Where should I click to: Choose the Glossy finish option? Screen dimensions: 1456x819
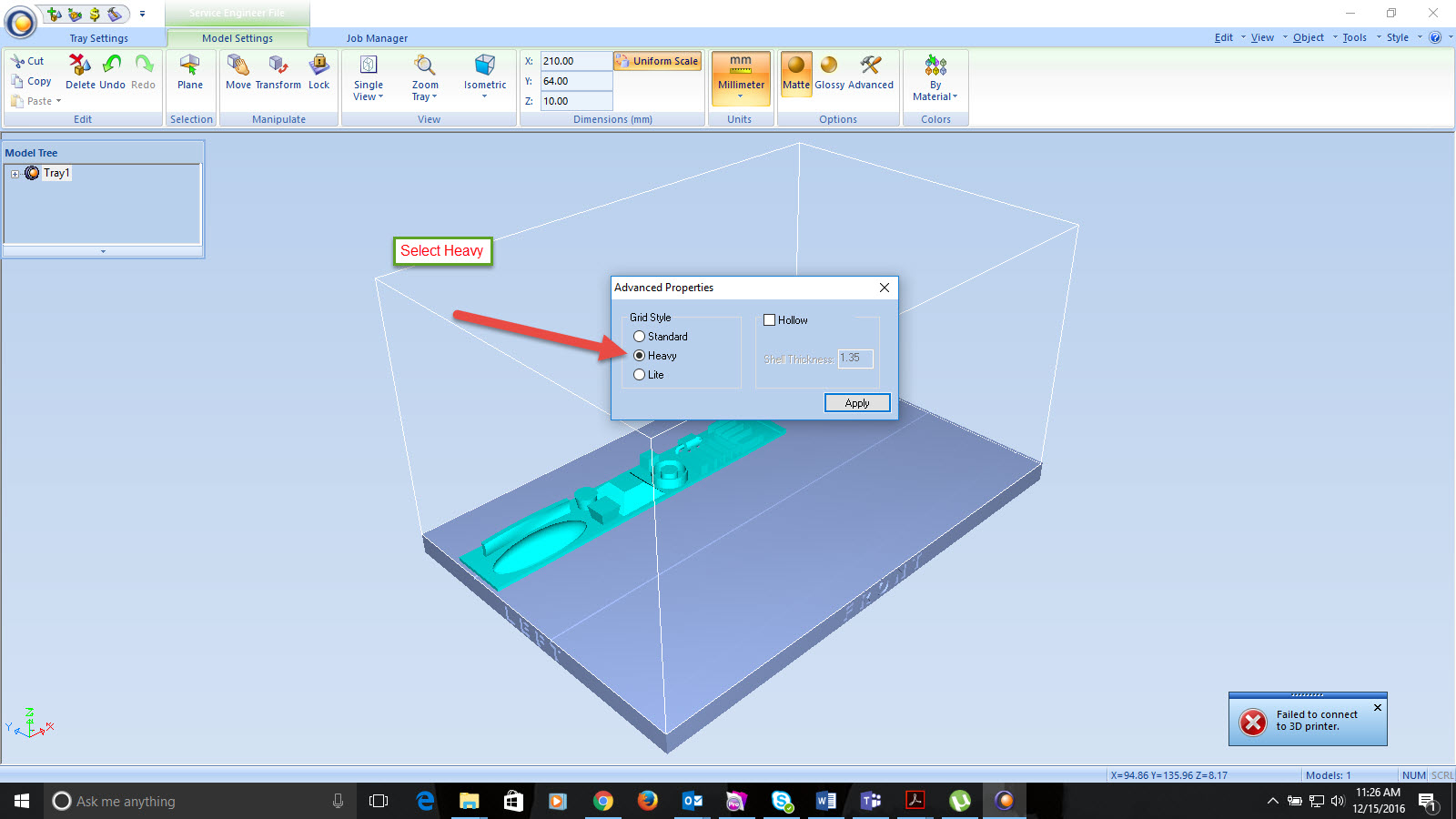click(829, 72)
